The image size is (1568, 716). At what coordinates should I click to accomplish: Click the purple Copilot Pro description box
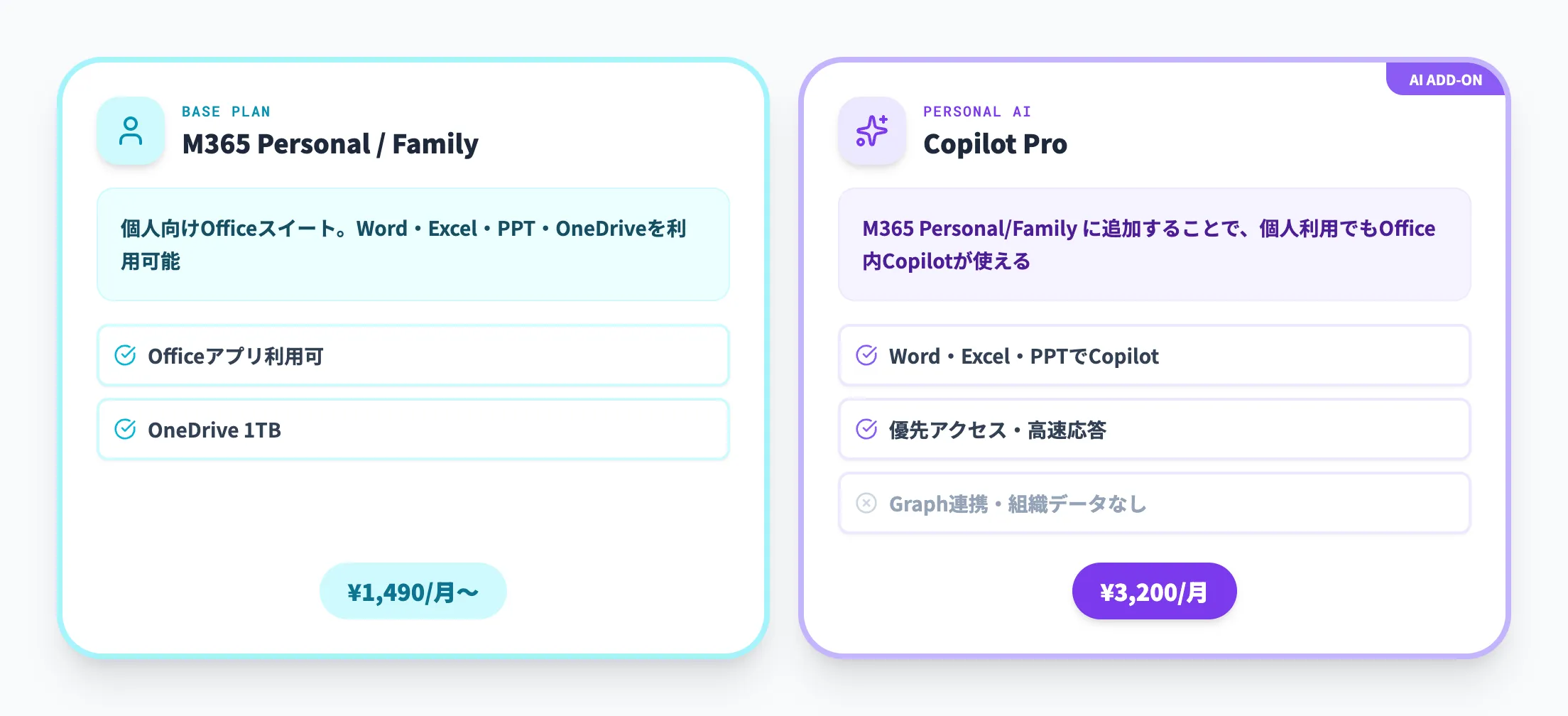1154,244
